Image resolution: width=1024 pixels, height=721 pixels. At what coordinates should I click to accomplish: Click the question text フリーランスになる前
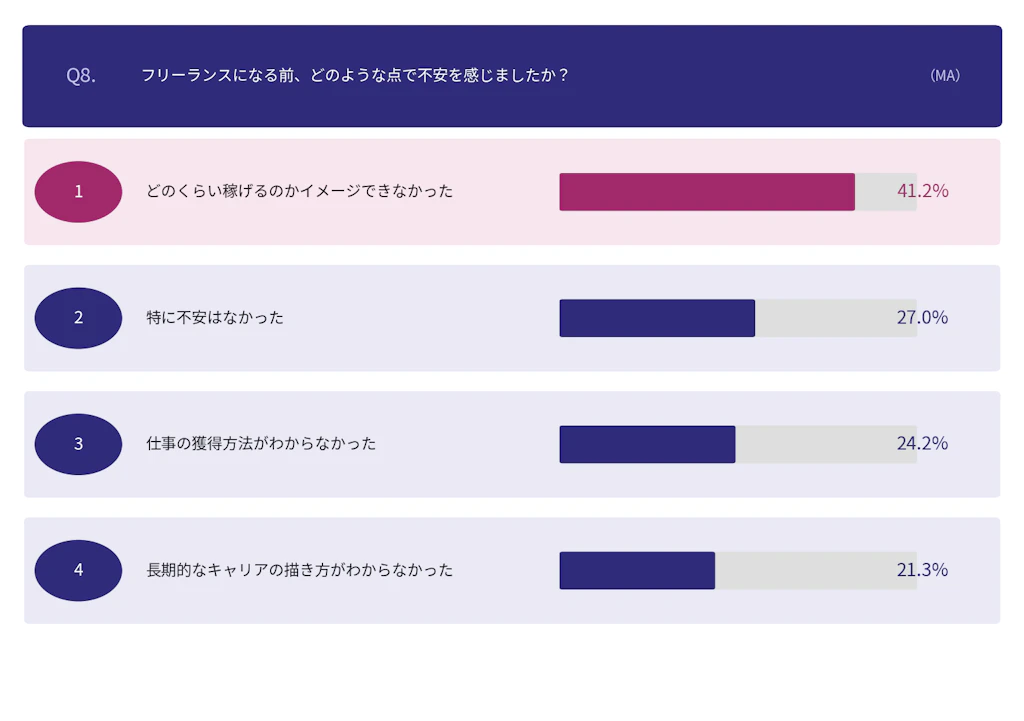click(x=355, y=76)
